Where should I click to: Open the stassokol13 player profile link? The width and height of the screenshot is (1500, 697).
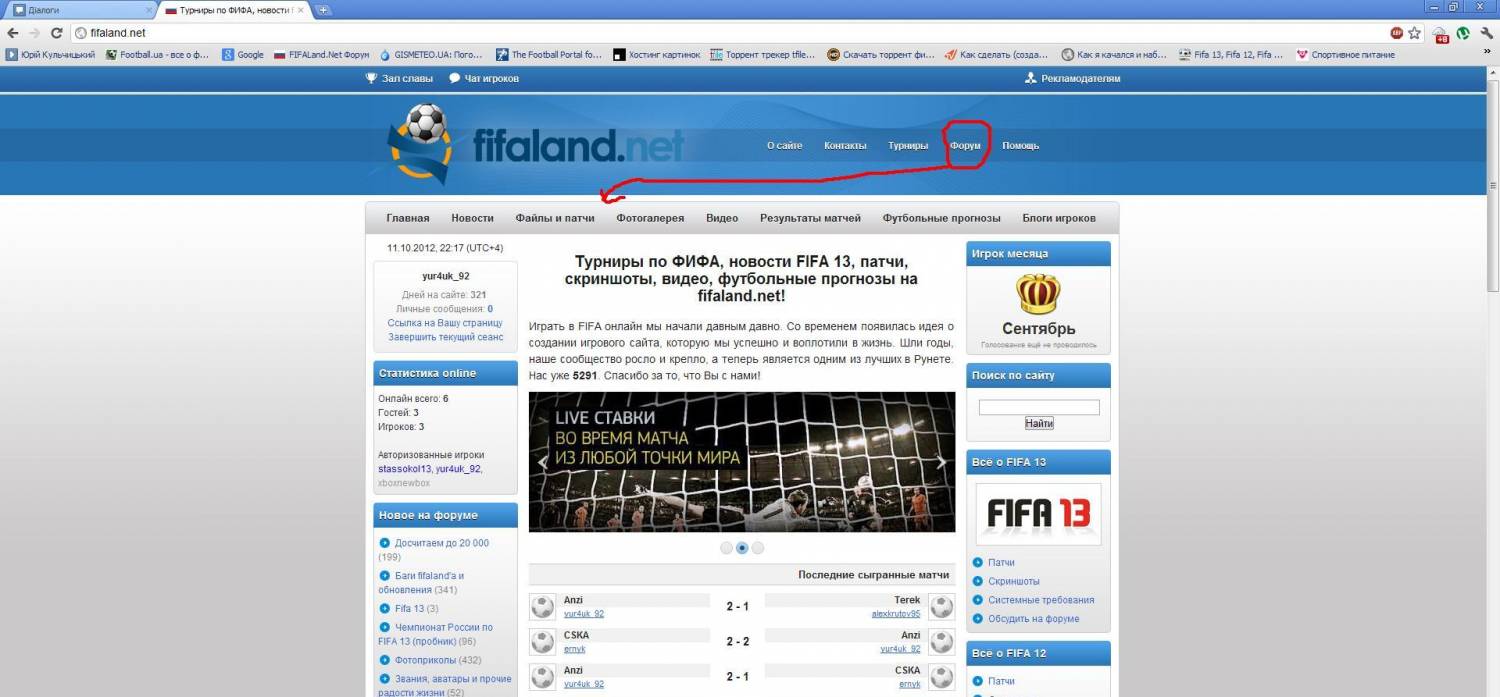tap(404, 468)
